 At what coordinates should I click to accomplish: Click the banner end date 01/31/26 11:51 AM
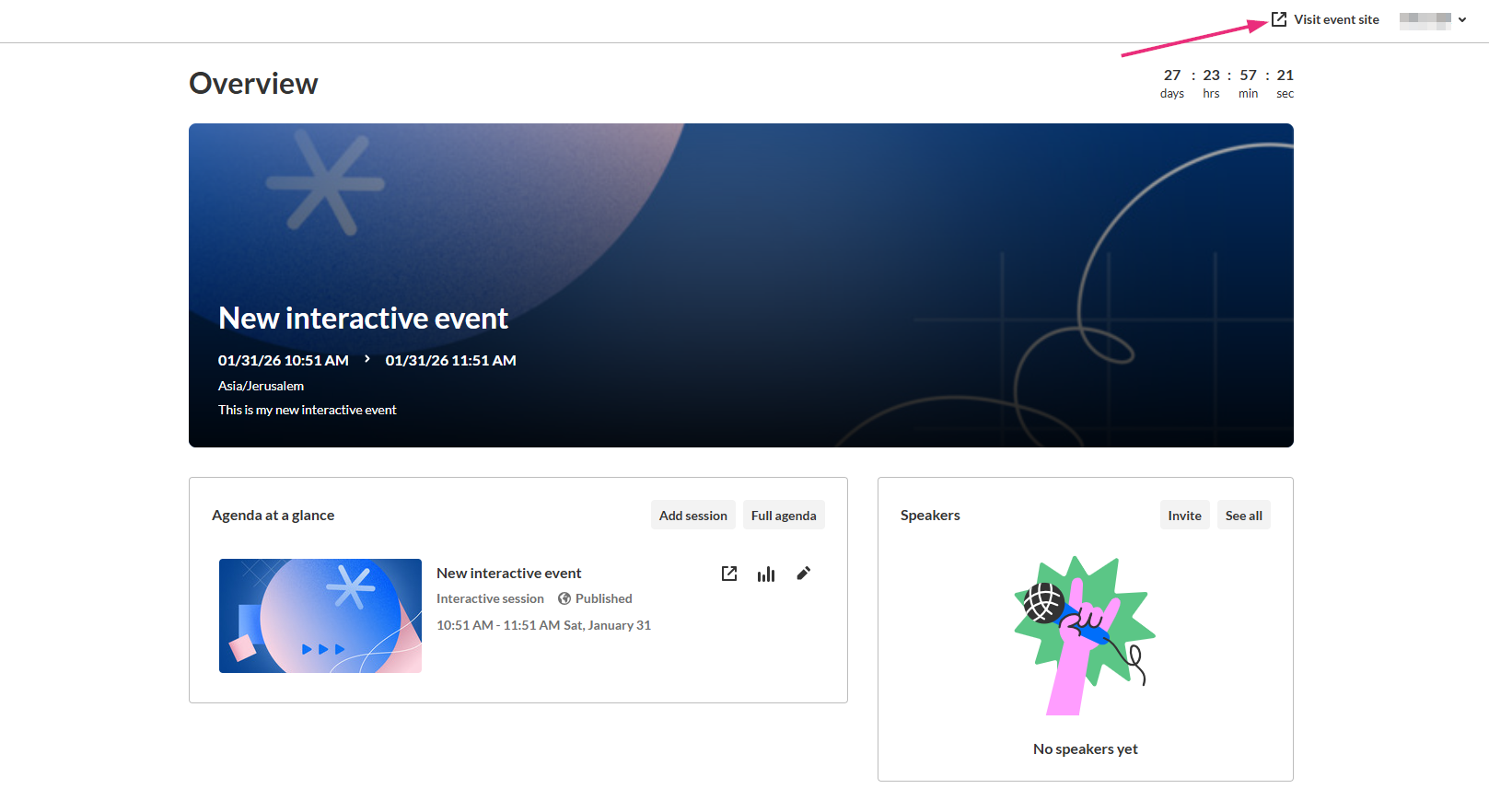(x=450, y=360)
